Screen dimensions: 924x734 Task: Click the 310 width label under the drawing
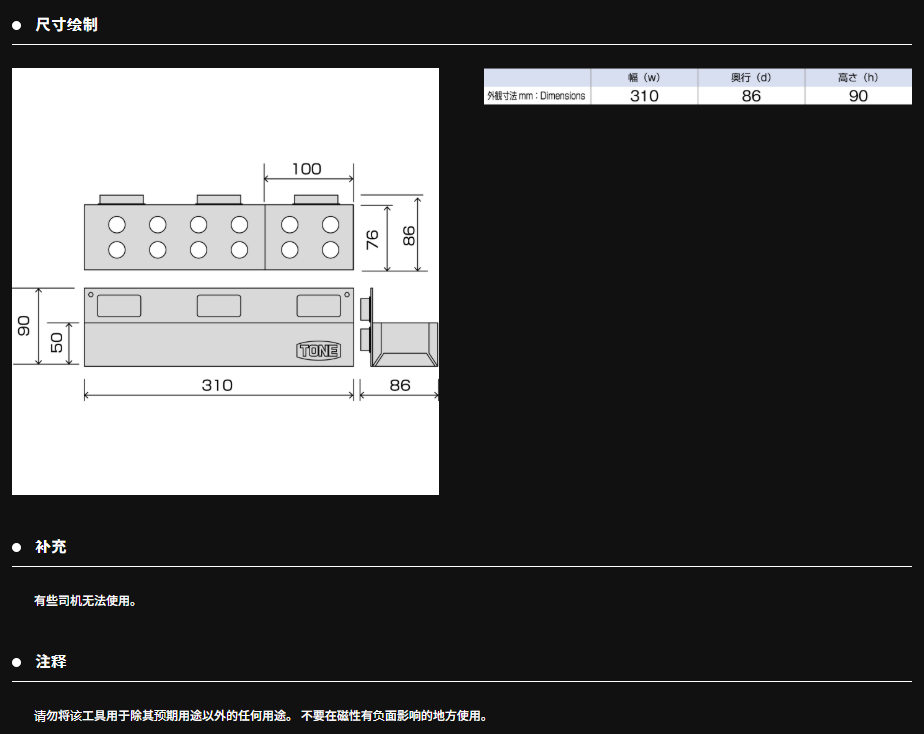click(217, 385)
